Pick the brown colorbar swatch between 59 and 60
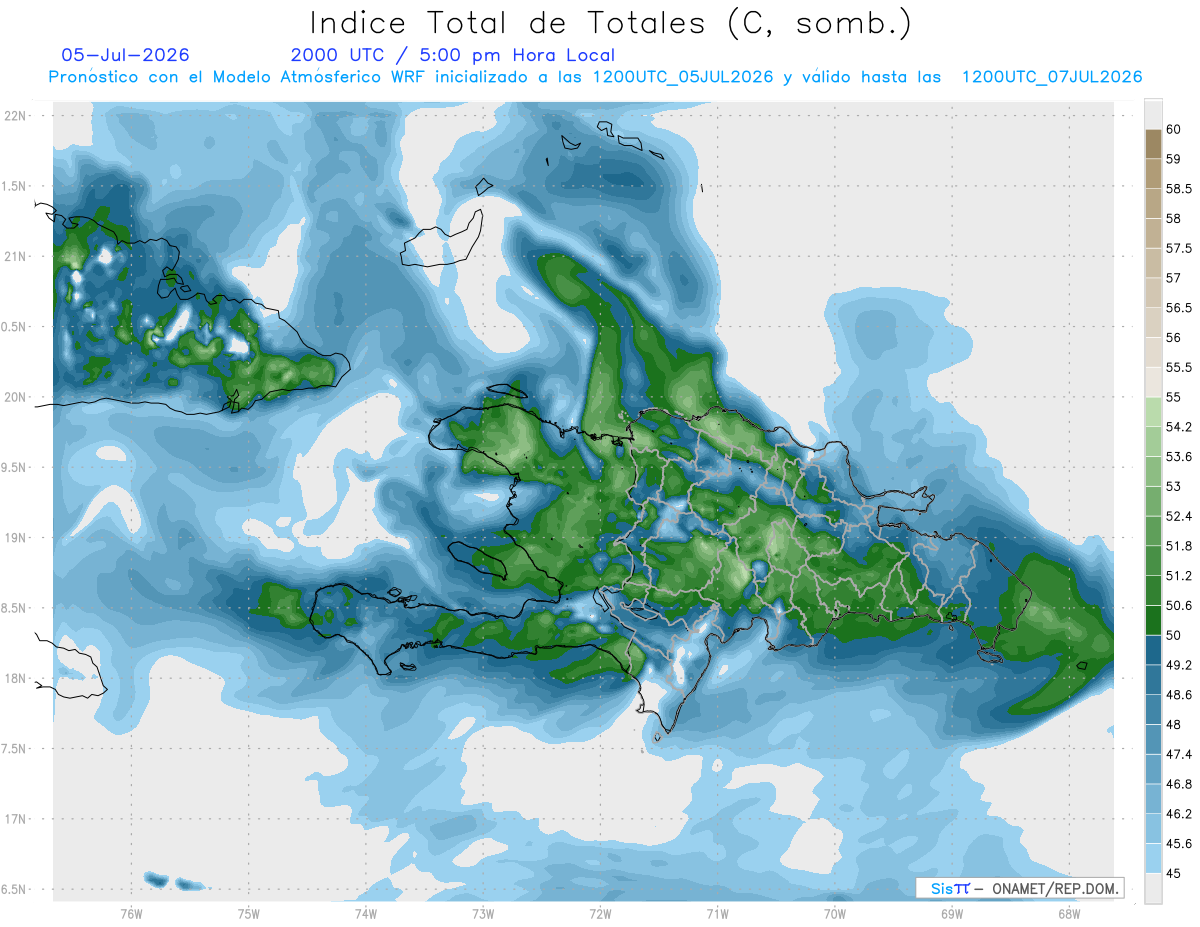This screenshot has width=1200, height=927. [1153, 143]
